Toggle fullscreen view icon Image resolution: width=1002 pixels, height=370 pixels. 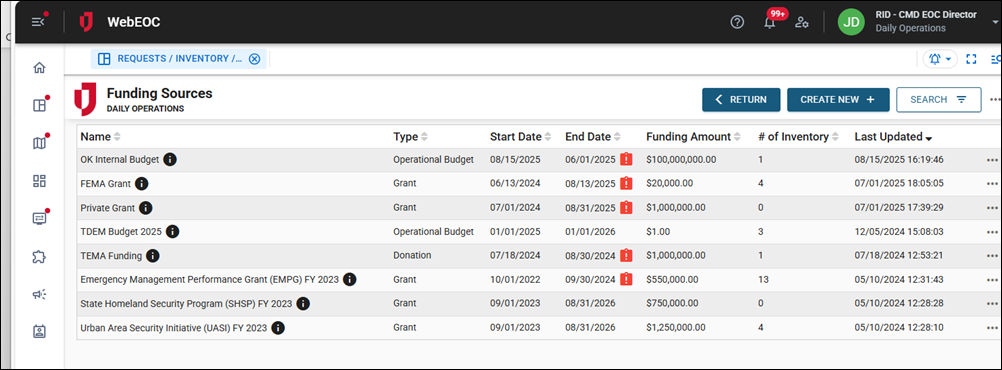tap(971, 59)
